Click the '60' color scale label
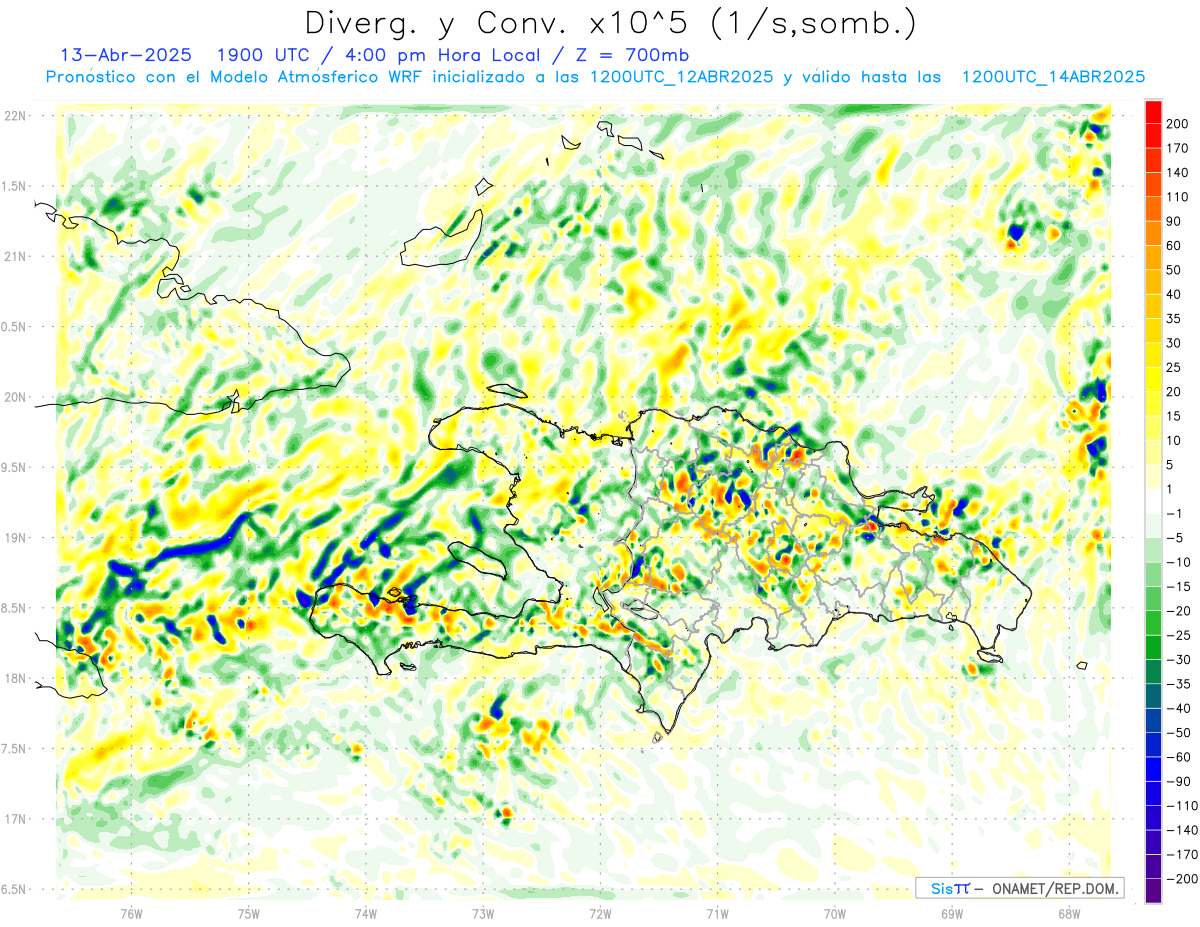1200x927 pixels. tap(1174, 246)
